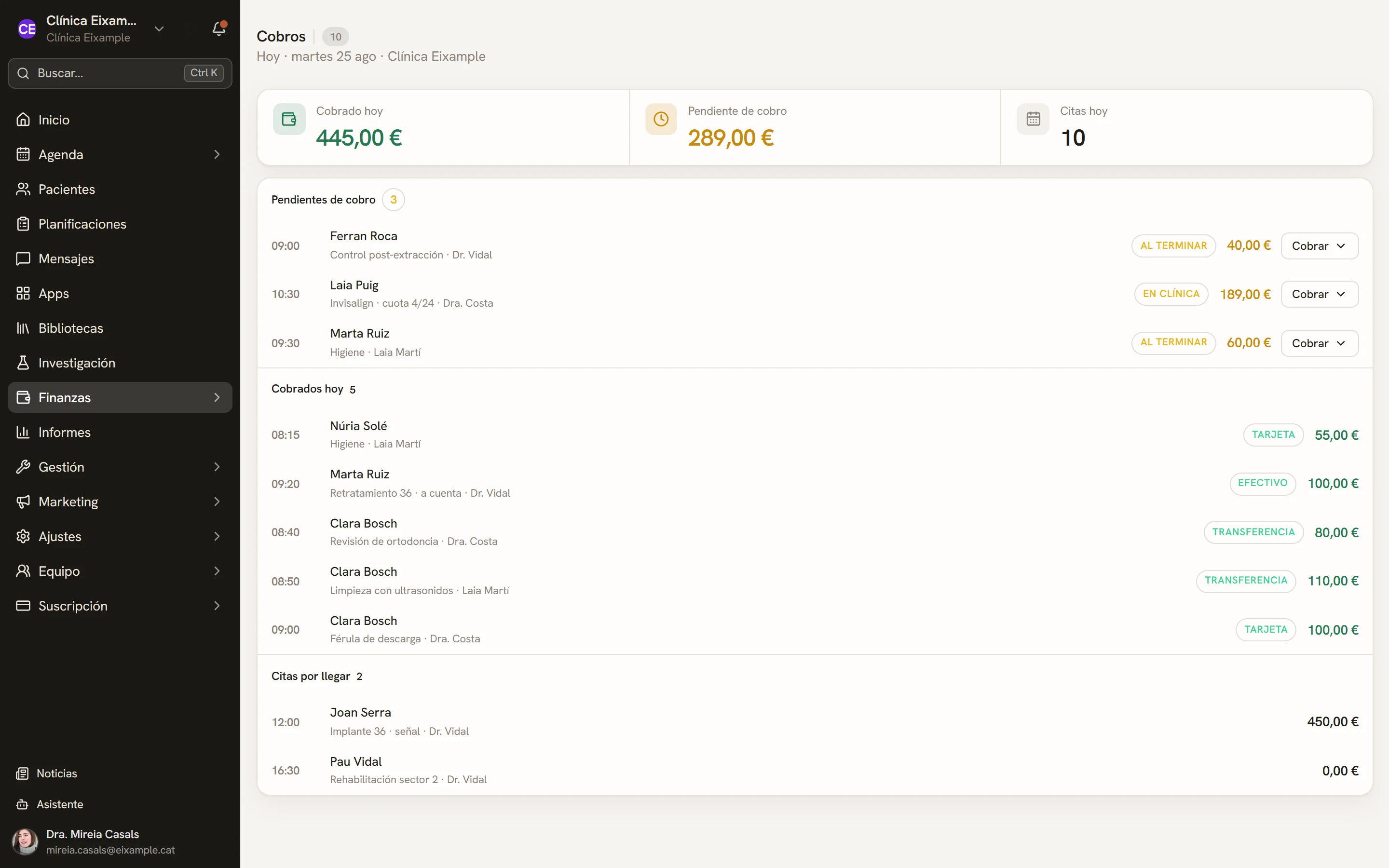Open Cobrar dropdown for Marta Ruiz Higiene
Image resolution: width=1389 pixels, height=868 pixels.
1320,343
